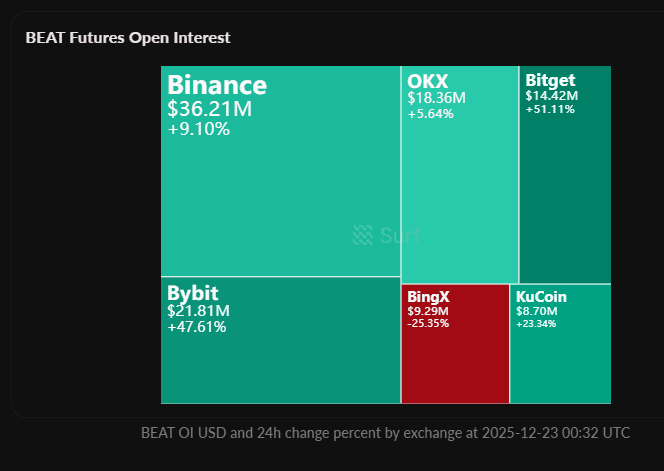Select the +47.61% change on Bybit
Viewport: 664px width, 471px height.
[197, 327]
